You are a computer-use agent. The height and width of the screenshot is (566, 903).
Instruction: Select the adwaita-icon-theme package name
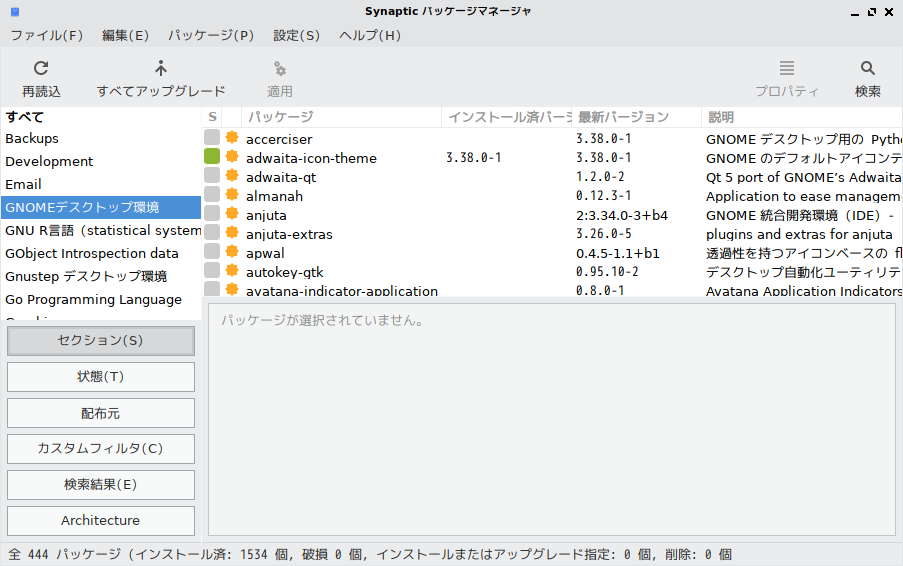coord(312,158)
